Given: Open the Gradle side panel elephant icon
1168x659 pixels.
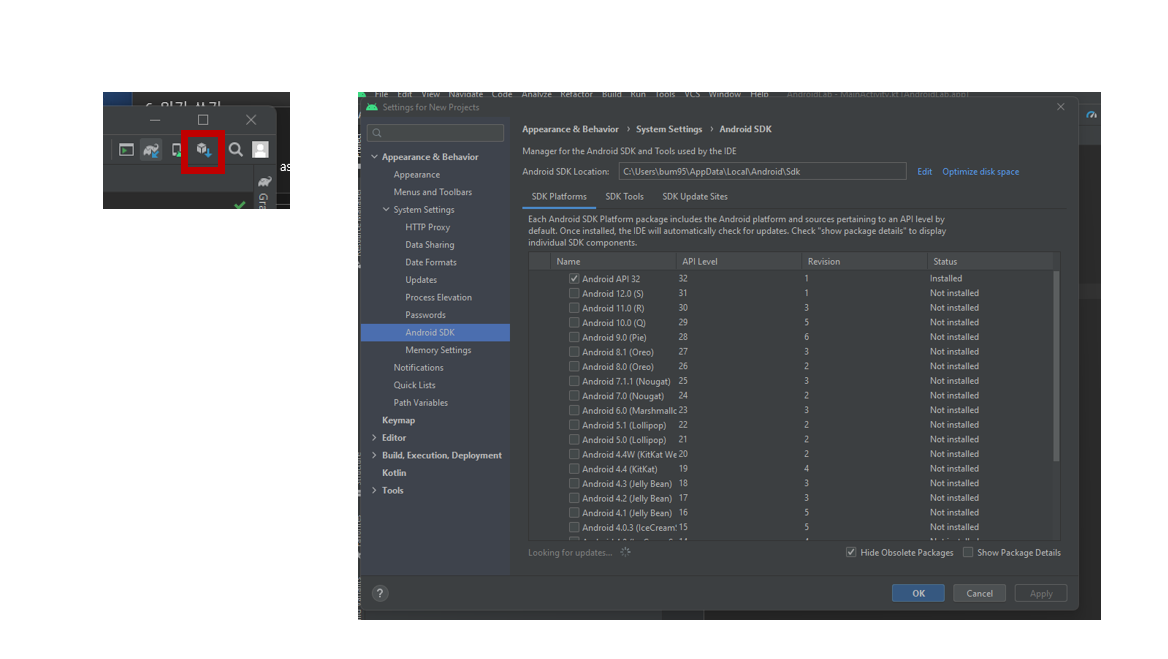Looking at the screenshot, I should click(x=264, y=182).
